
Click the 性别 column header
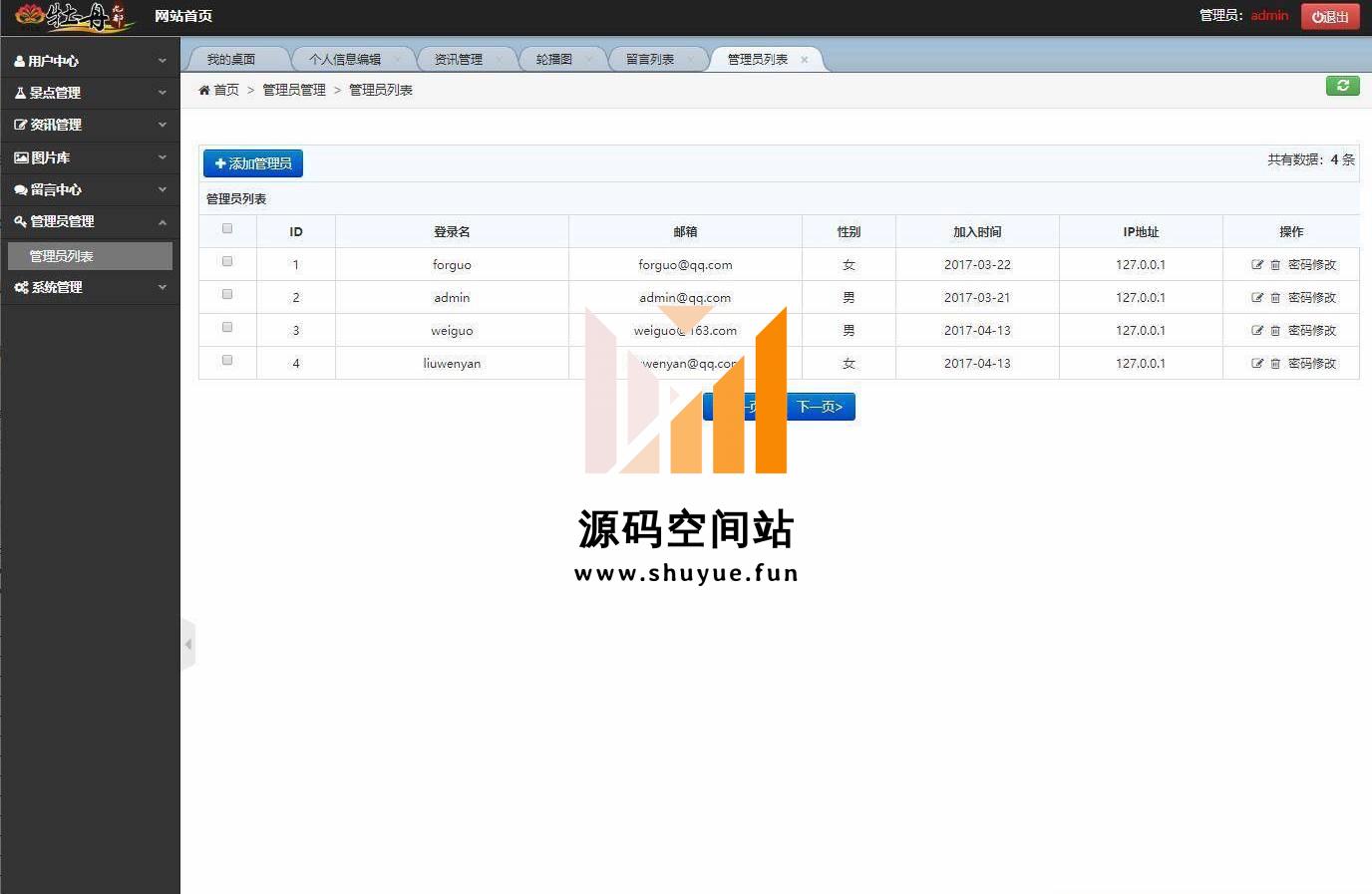point(849,232)
